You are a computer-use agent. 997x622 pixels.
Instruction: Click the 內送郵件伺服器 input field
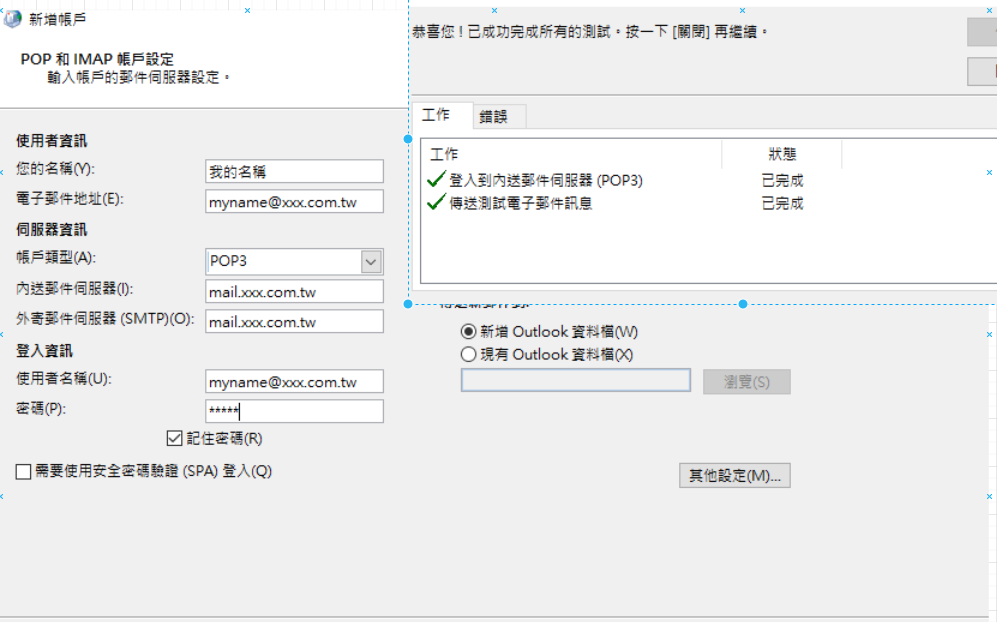294,292
